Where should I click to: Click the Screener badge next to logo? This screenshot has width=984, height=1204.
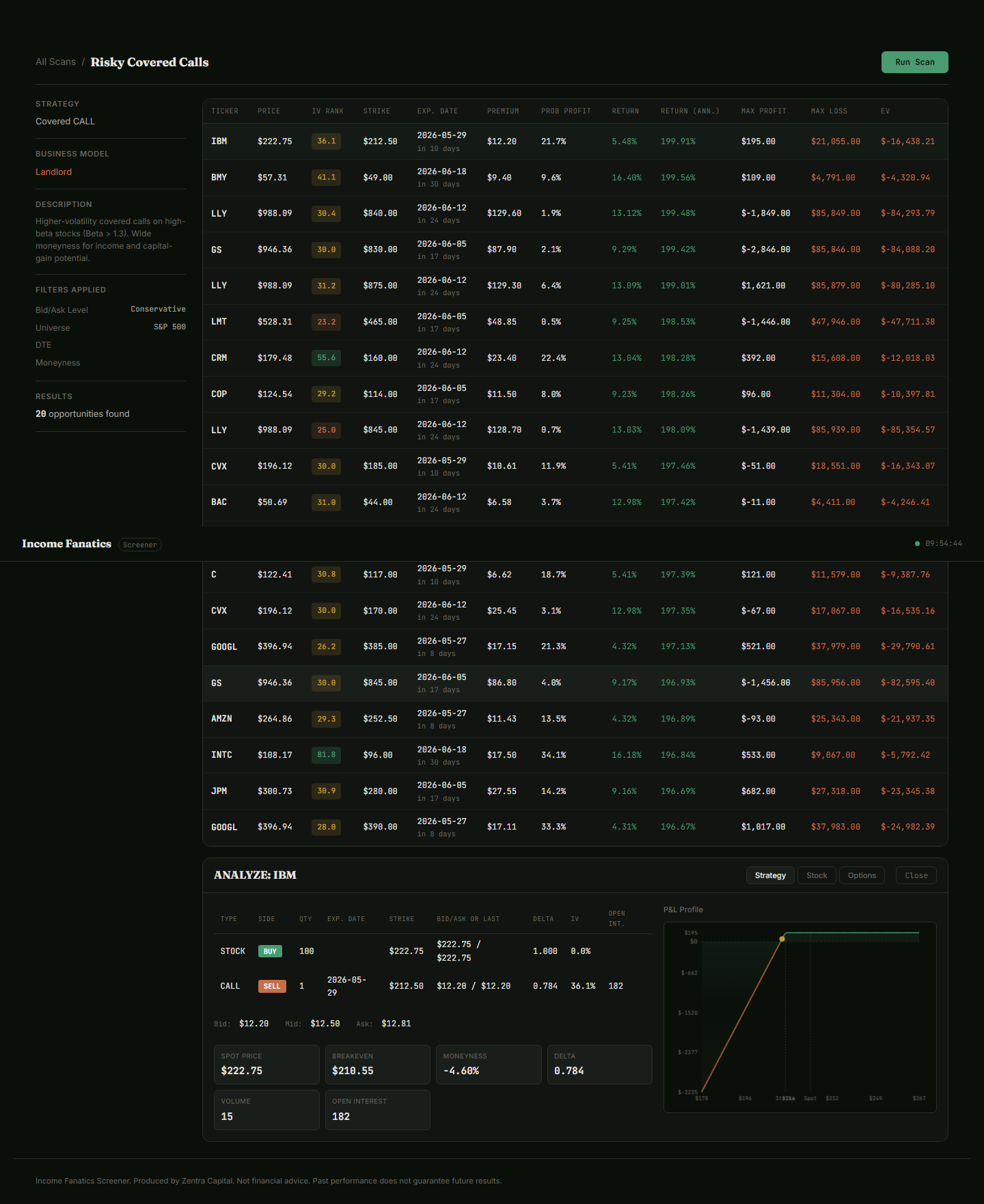coord(140,545)
